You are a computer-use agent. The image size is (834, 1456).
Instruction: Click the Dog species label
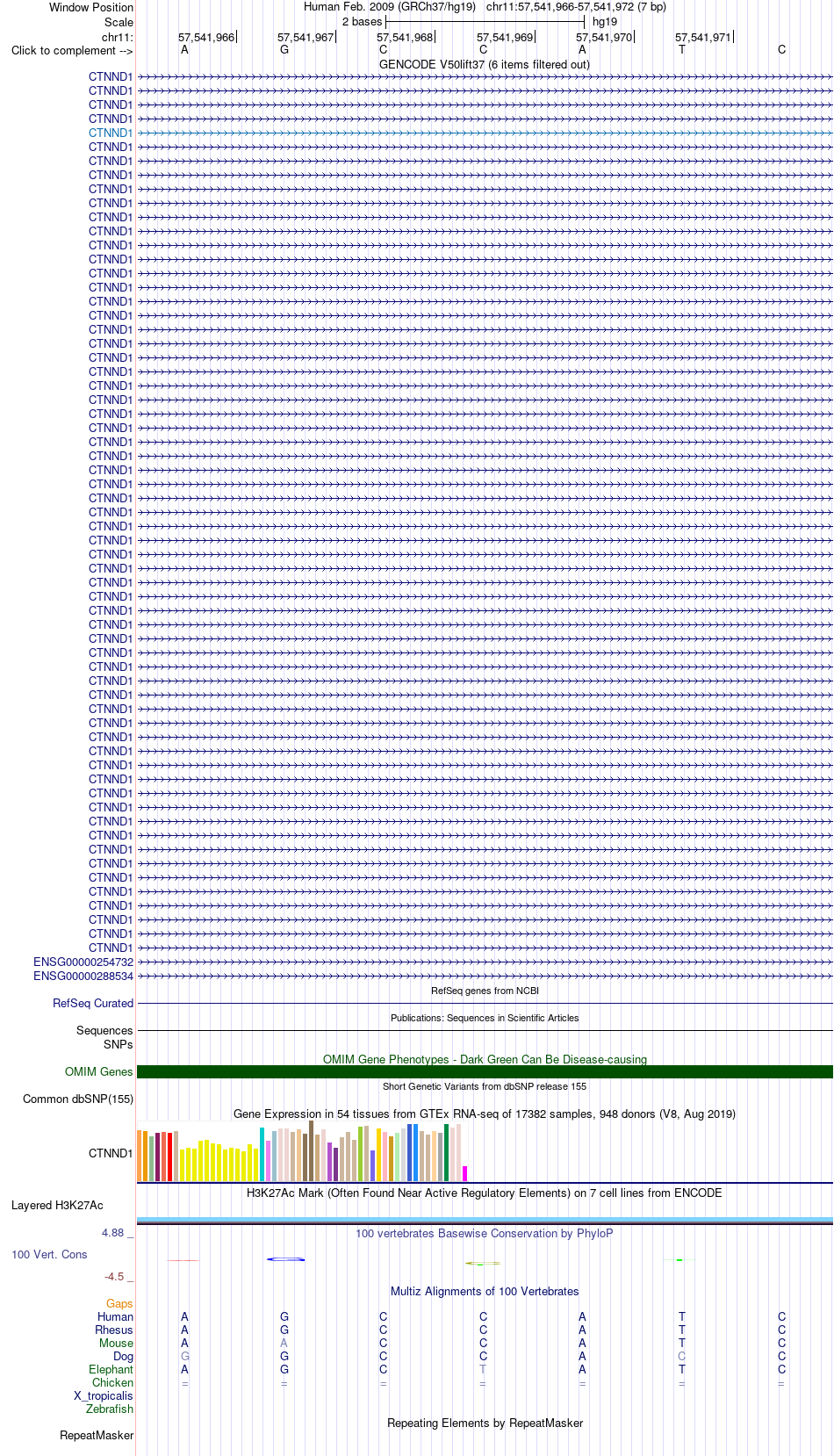(x=123, y=1356)
